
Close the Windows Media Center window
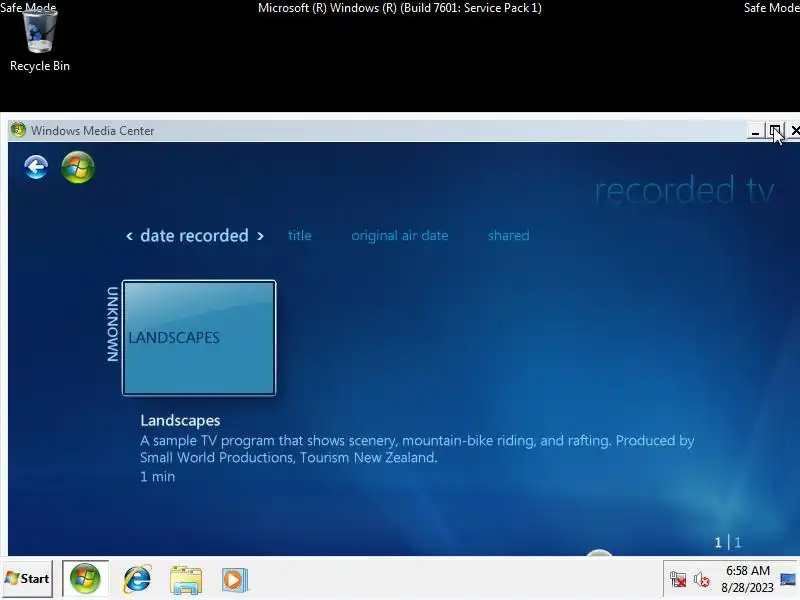click(794, 132)
